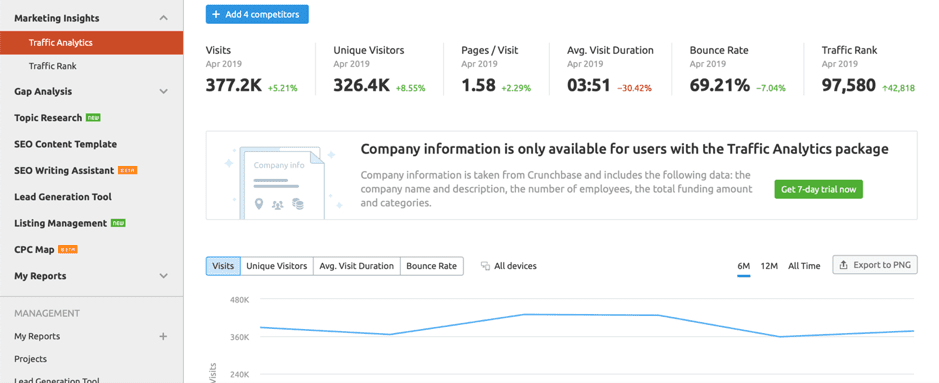Expand the Gap Analysis section chevron

163,92
